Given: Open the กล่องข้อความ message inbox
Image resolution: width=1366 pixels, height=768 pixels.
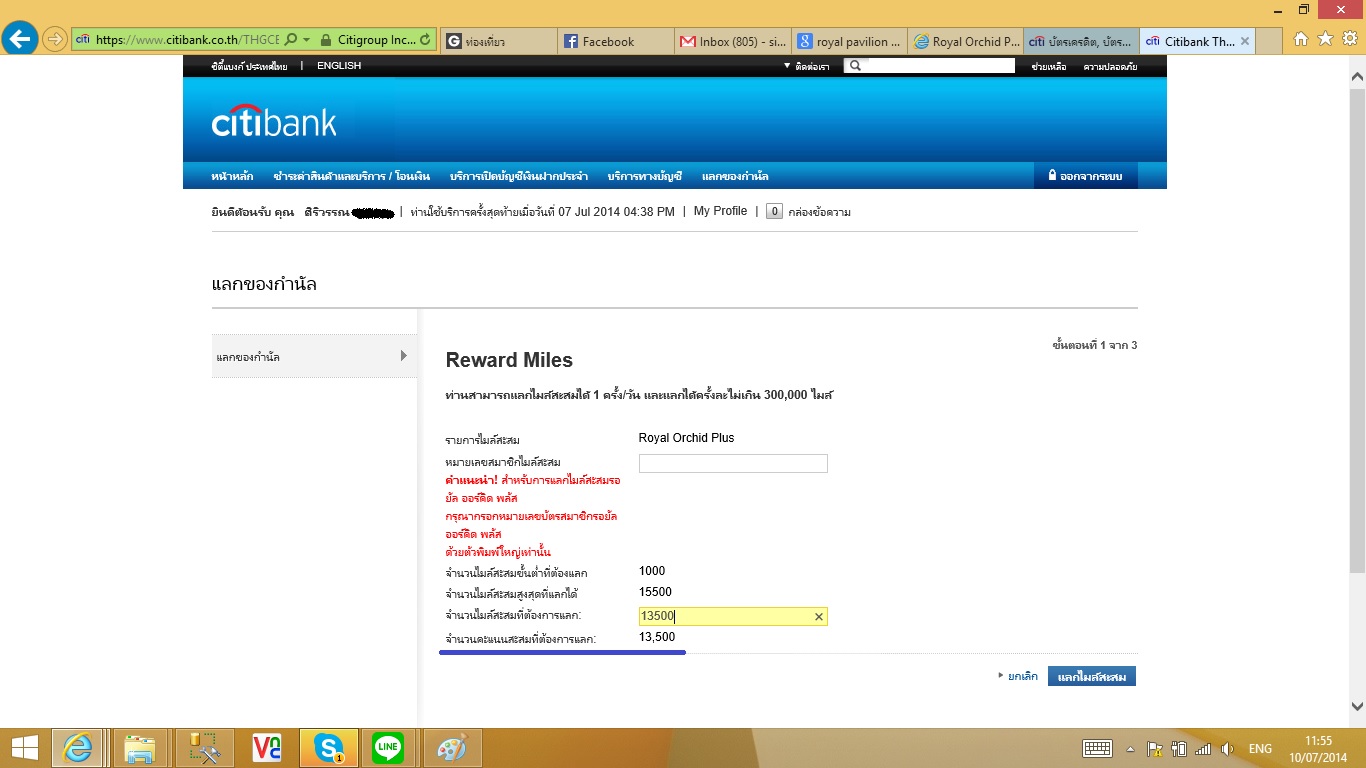Looking at the screenshot, I should click(820, 212).
